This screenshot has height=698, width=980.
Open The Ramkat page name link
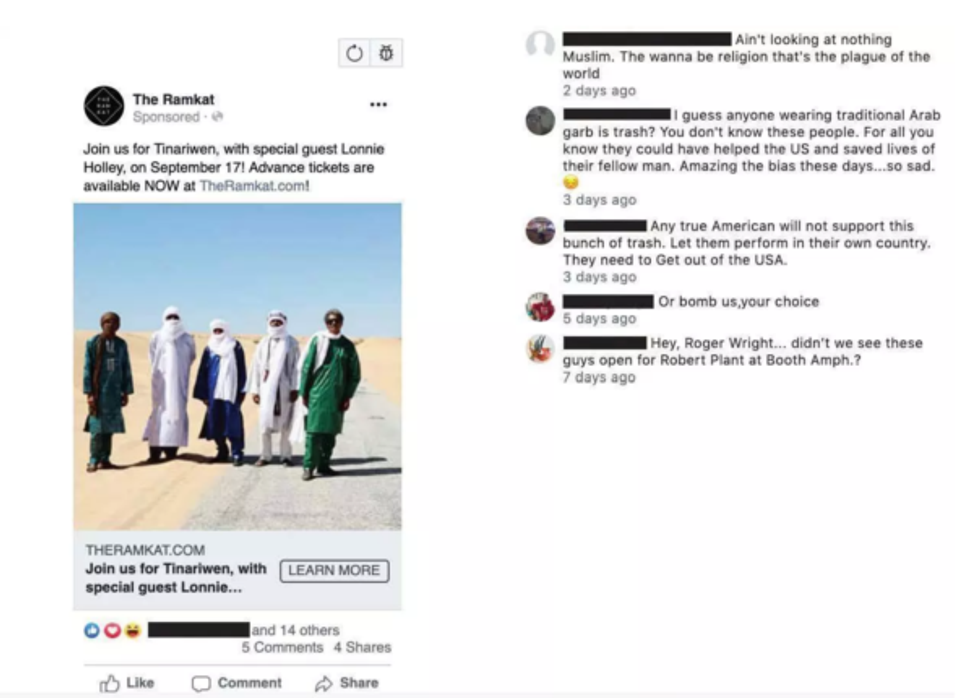pos(173,99)
